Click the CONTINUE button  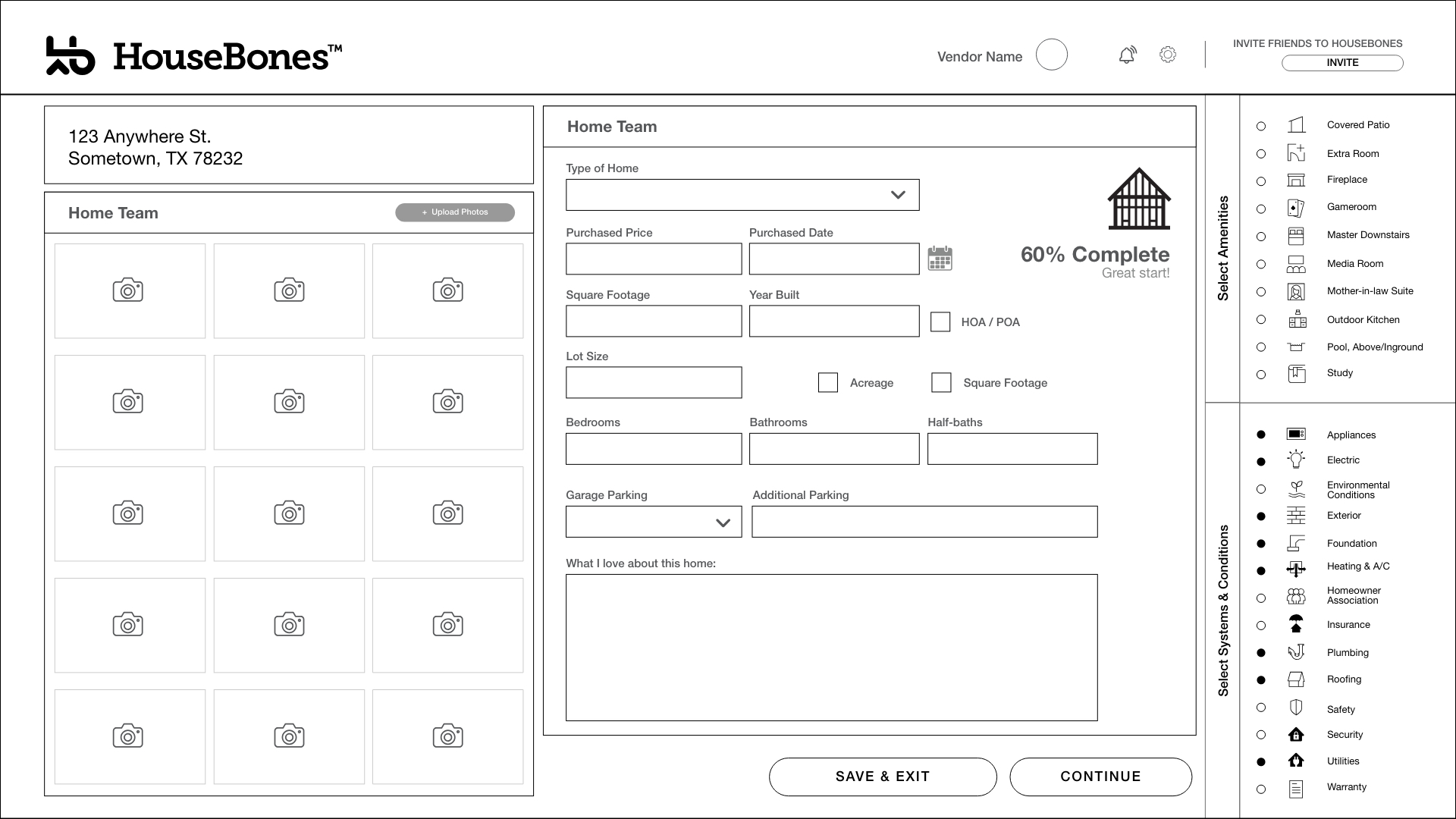coord(1100,777)
